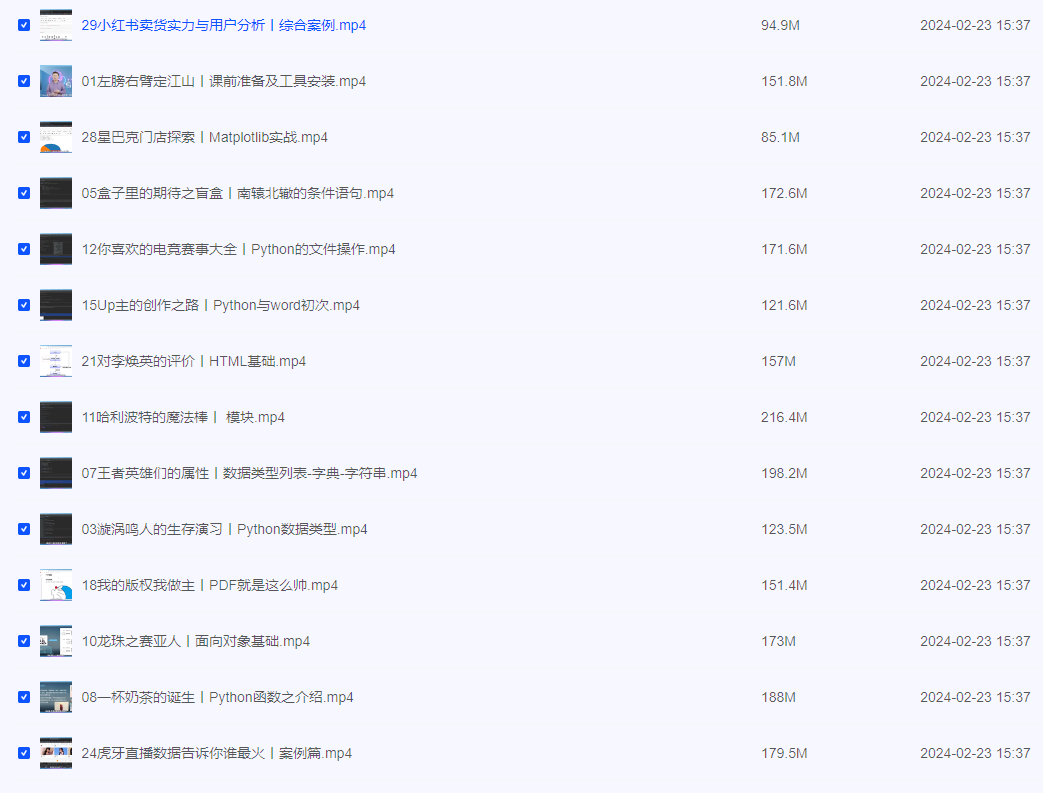The height and width of the screenshot is (793, 1043).
Task: View the 28星巴克门店探索 video thumbnail
Action: pos(55,136)
